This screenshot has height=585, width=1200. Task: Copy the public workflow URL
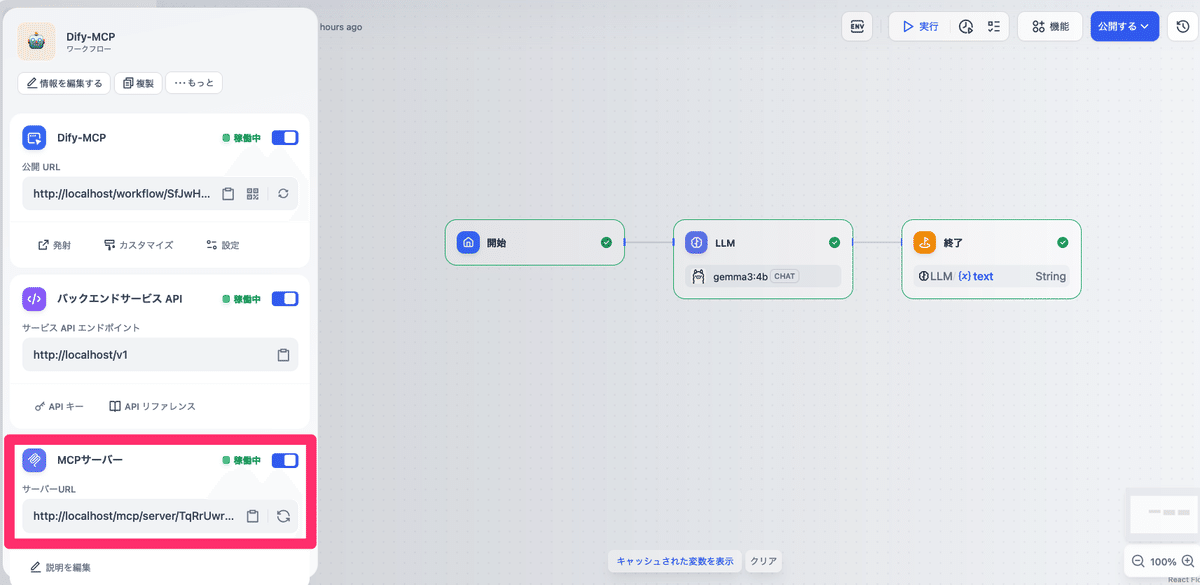[x=228, y=194]
